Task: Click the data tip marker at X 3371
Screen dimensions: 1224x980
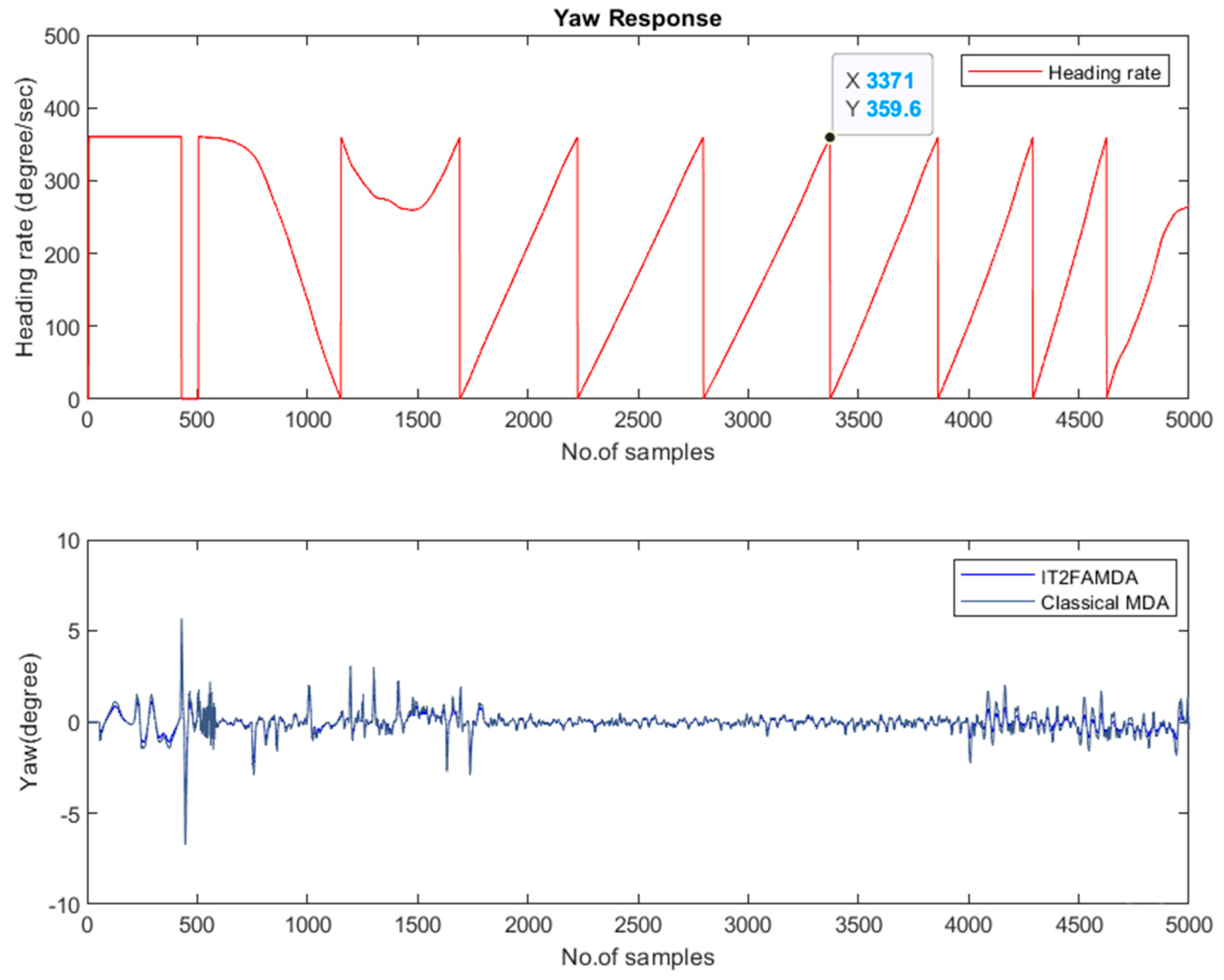Action: point(829,138)
